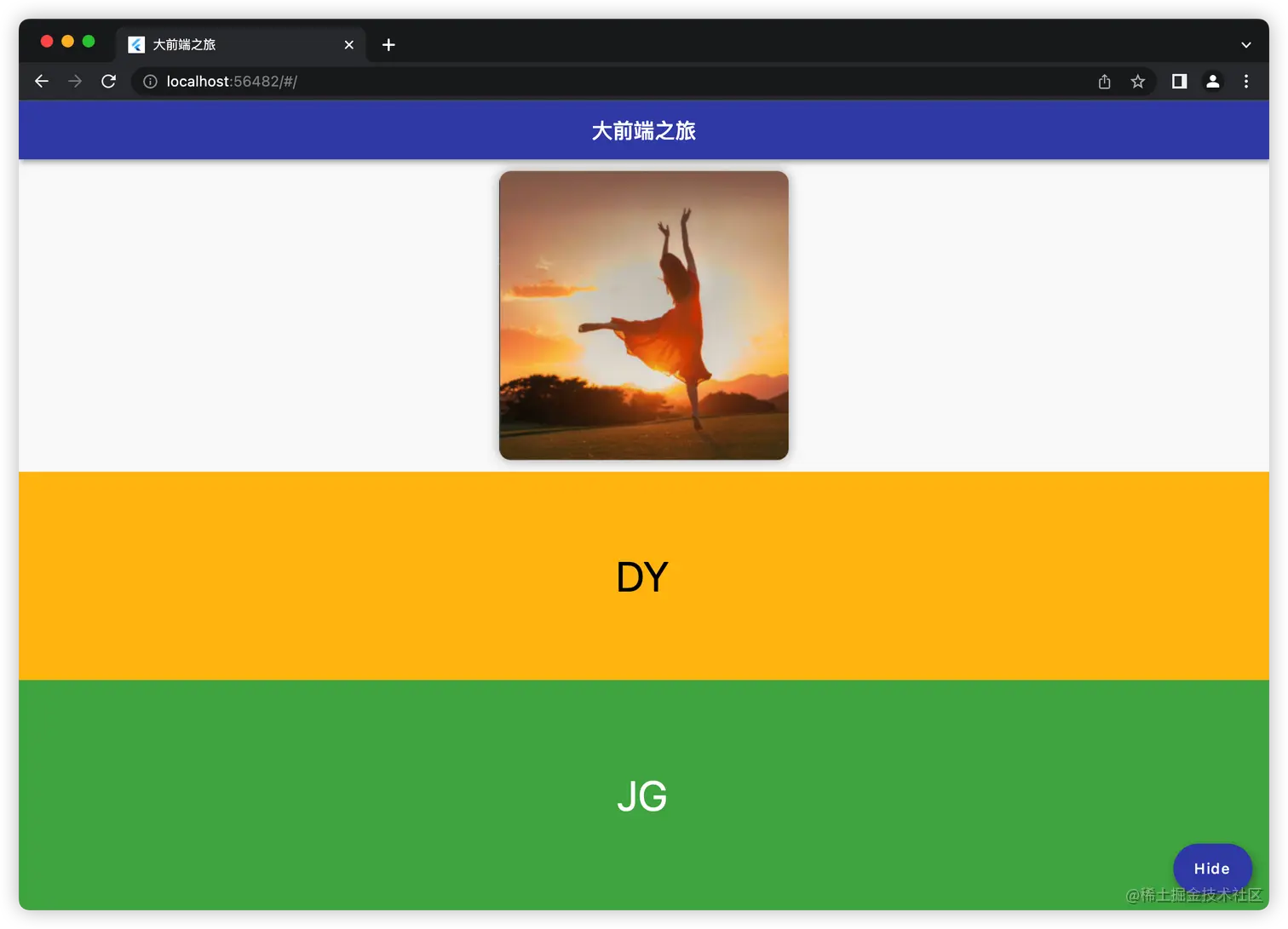The height and width of the screenshot is (929, 1288).
Task: Click the Flutter favicon on the tab
Action: tap(136, 45)
